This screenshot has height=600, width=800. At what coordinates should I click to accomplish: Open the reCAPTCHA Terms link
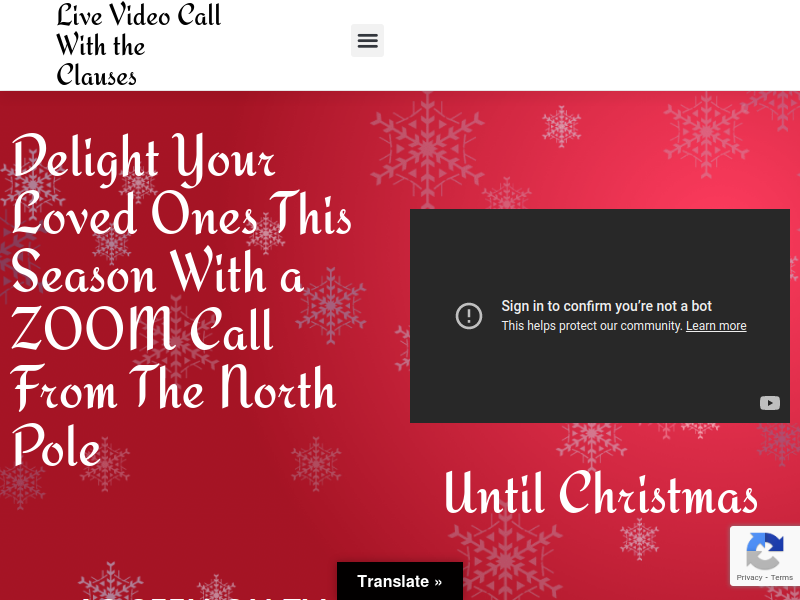tap(782, 578)
